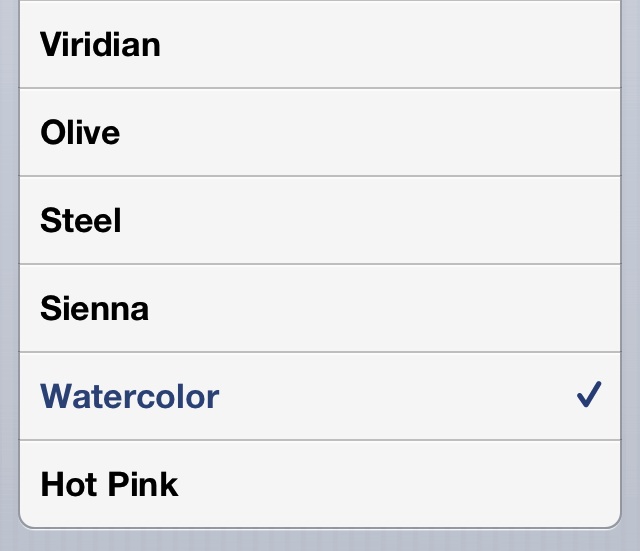Deselect Watercolor via its checkmark

pyautogui.click(x=588, y=396)
